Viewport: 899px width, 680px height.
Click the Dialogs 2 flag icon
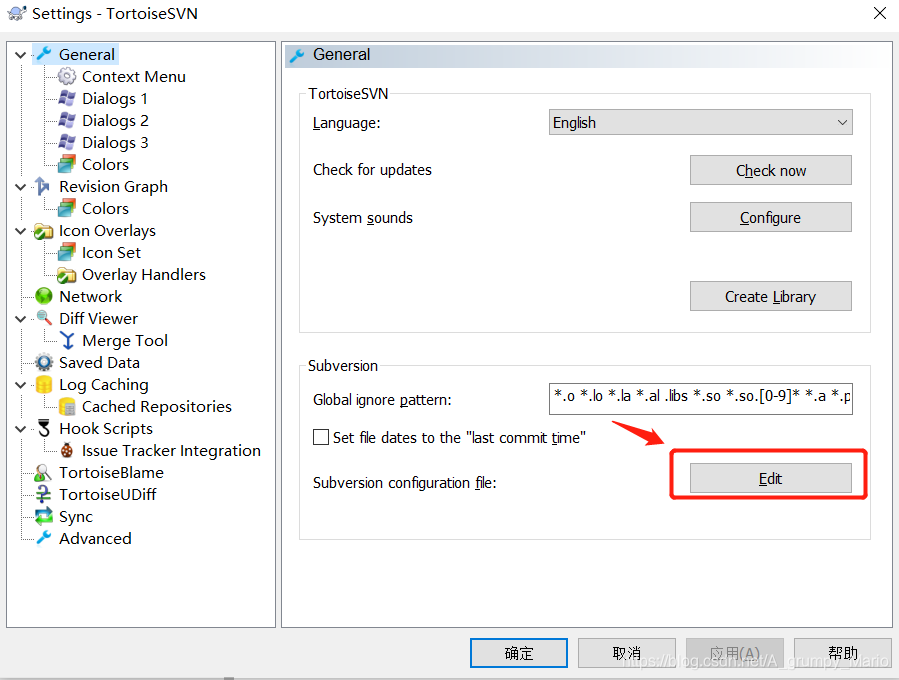67,120
